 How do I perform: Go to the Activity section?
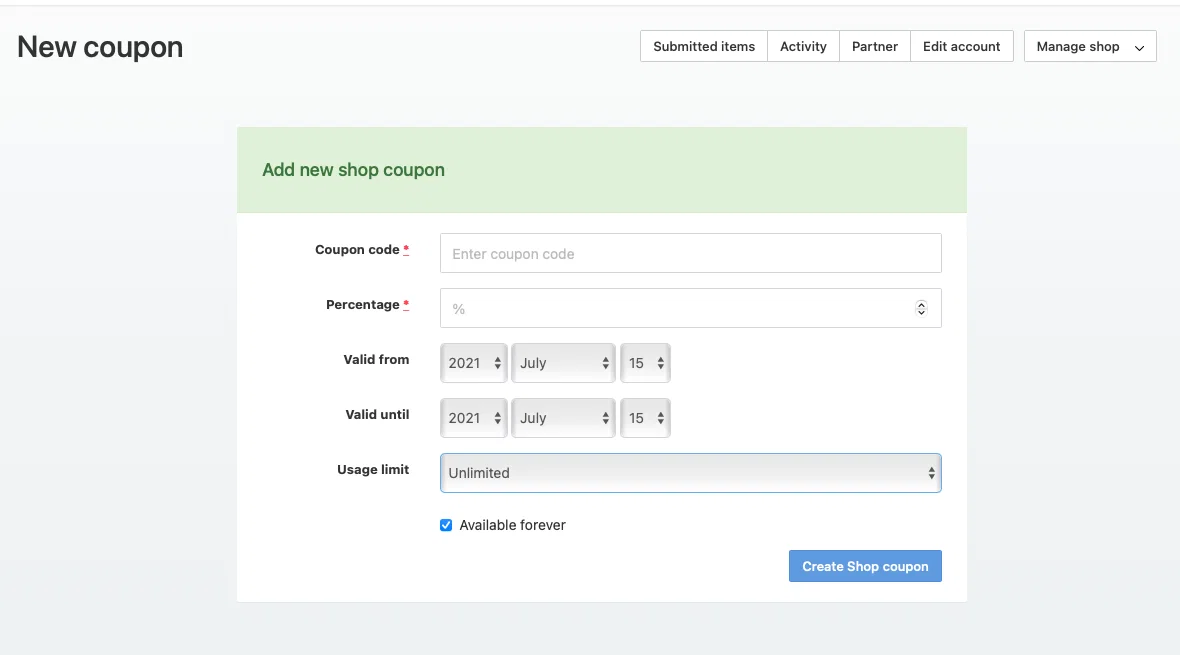(803, 47)
